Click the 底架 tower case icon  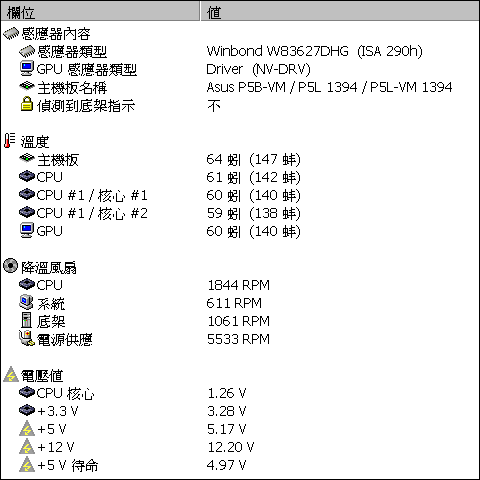pos(26,320)
